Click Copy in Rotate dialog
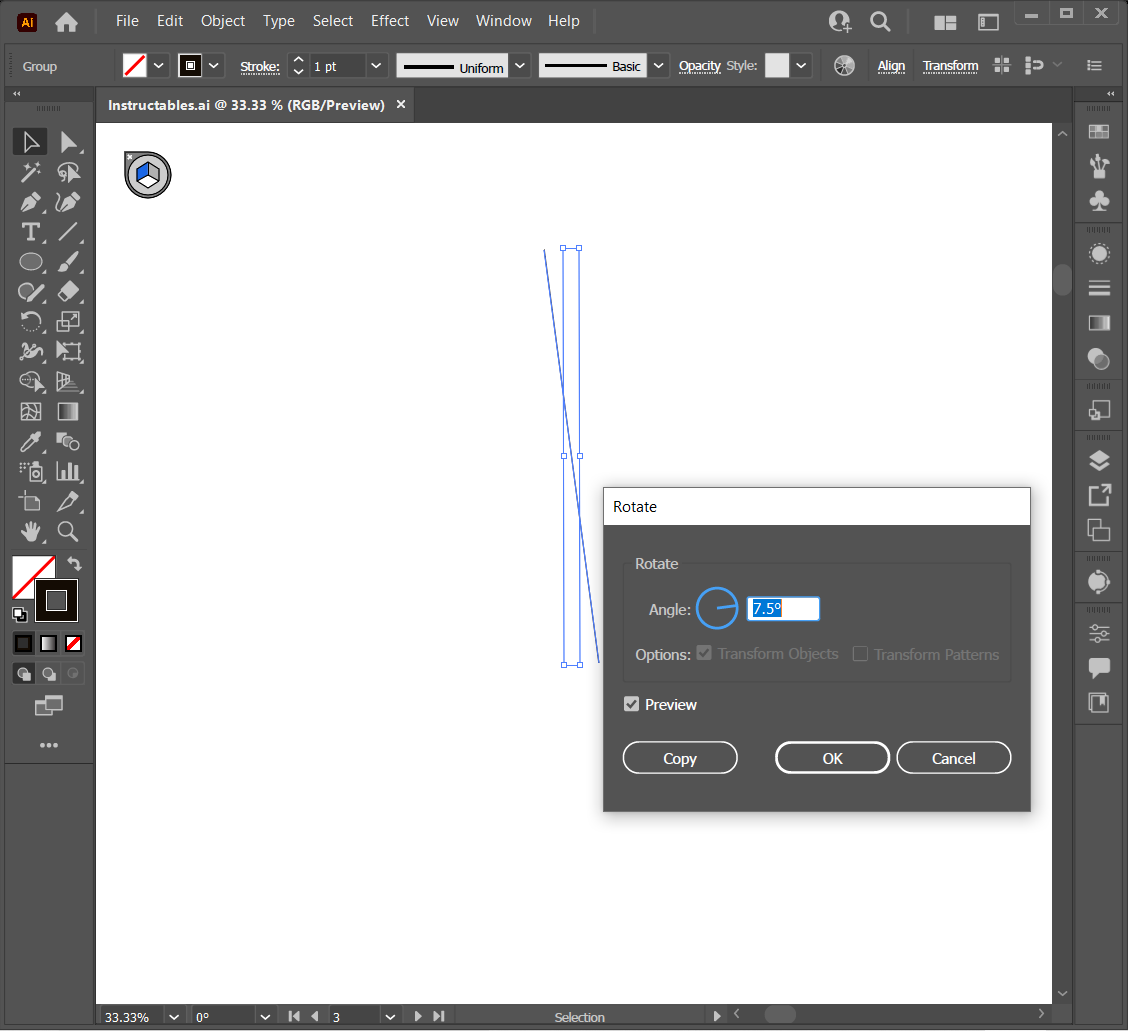This screenshot has height=1031, width=1128. (680, 758)
